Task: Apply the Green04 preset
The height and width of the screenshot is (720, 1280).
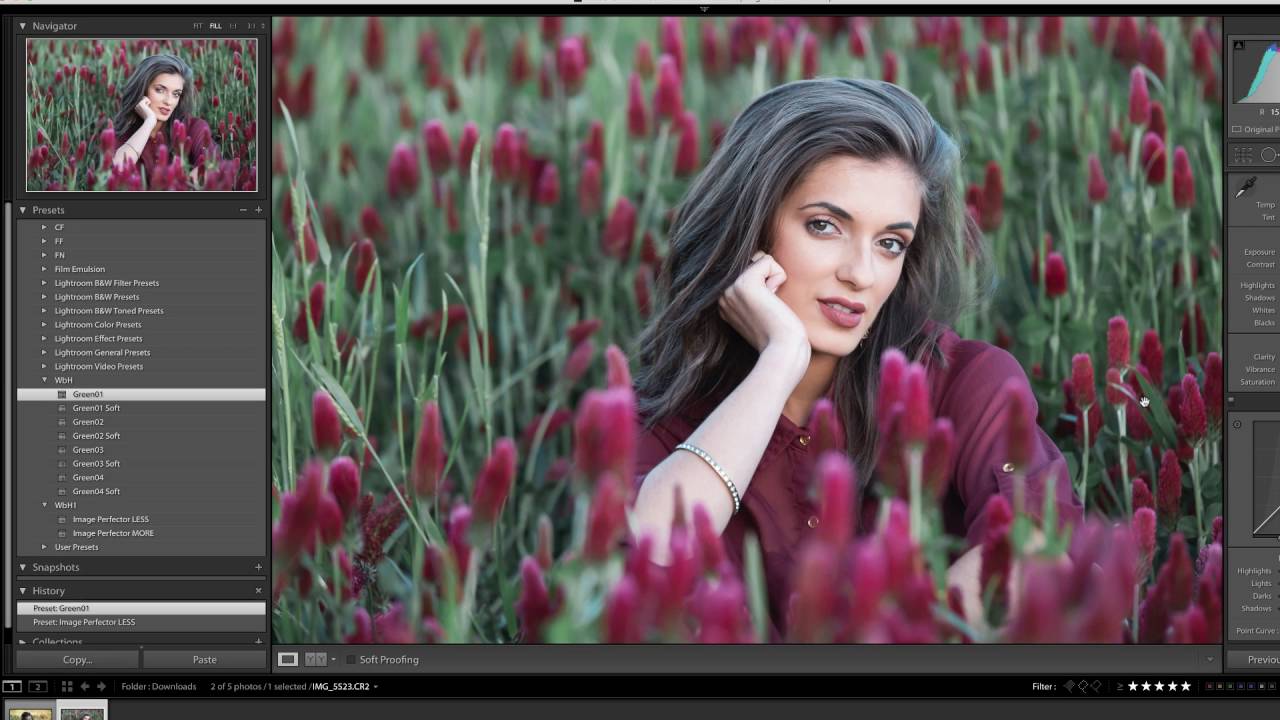Action: coord(141,478)
